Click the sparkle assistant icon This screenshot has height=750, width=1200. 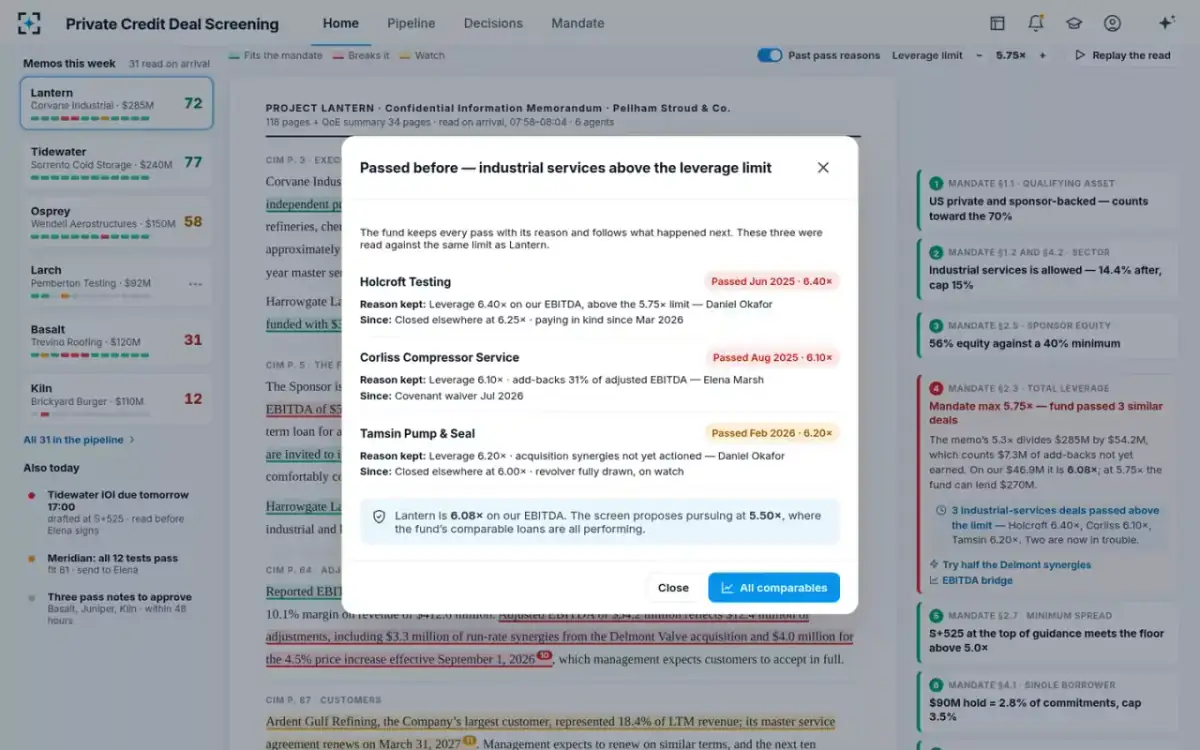pos(1166,23)
